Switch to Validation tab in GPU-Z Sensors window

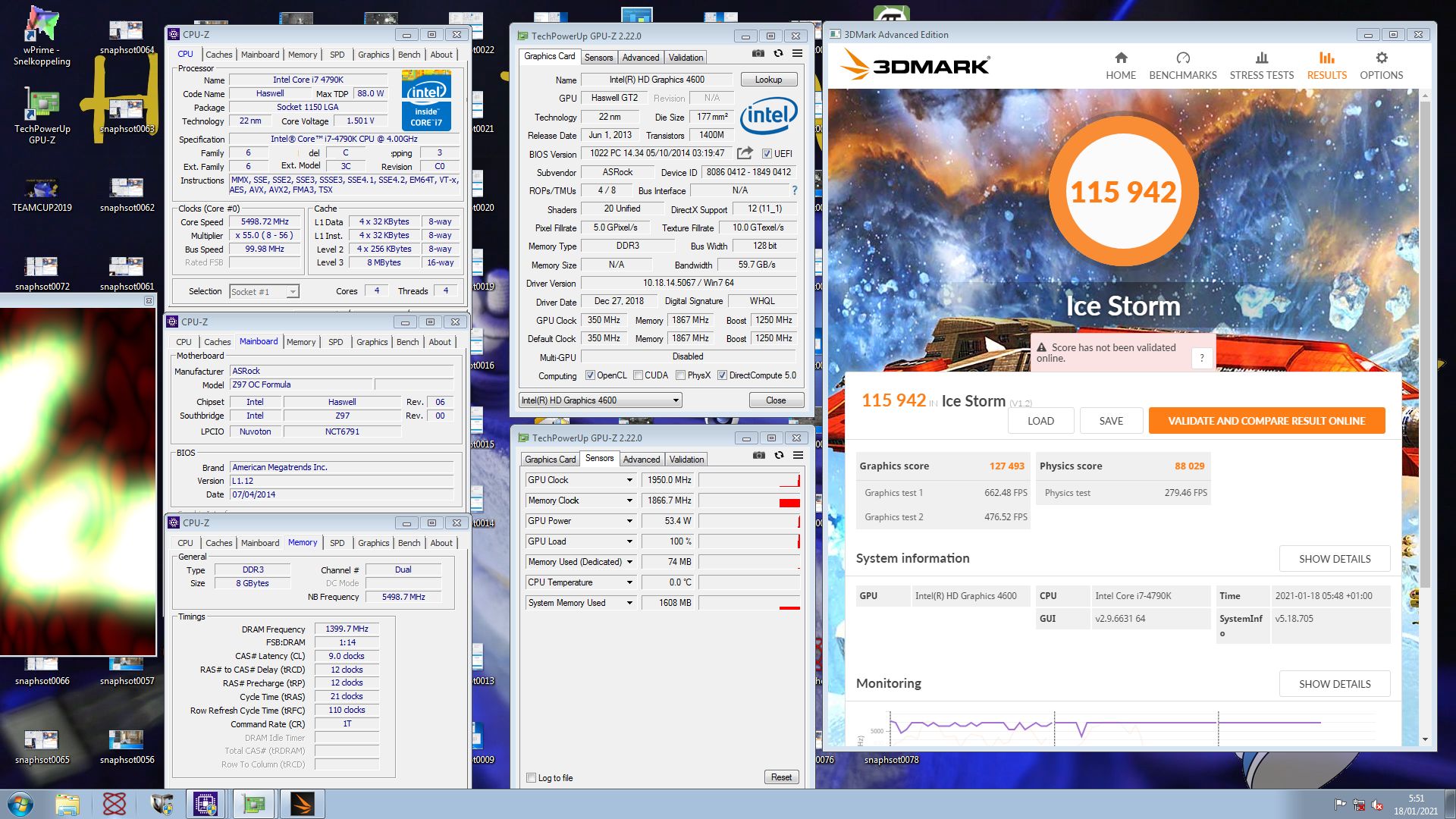(686, 460)
